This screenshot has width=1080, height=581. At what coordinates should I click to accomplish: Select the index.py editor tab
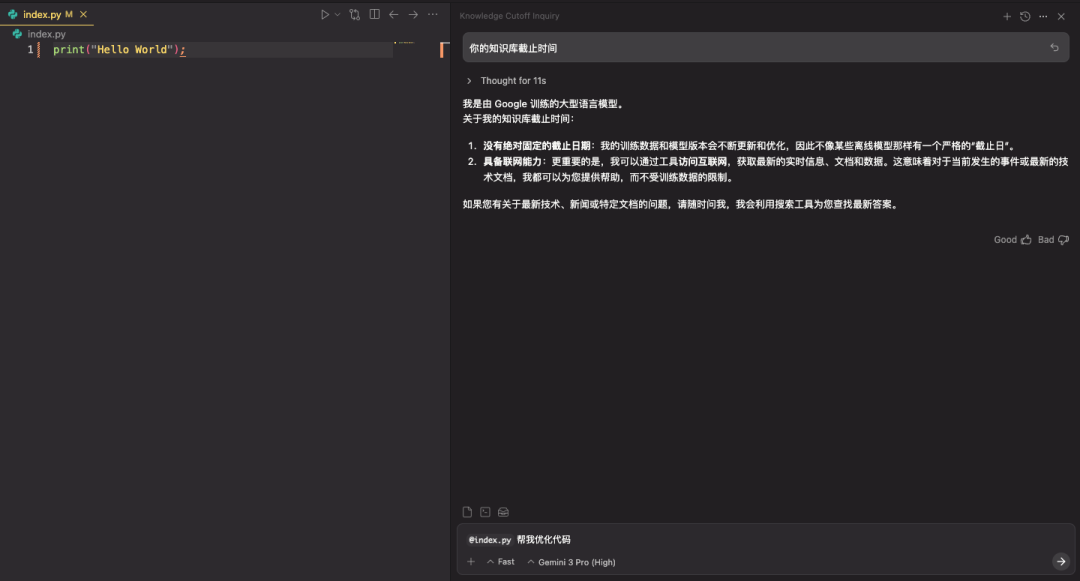point(45,14)
